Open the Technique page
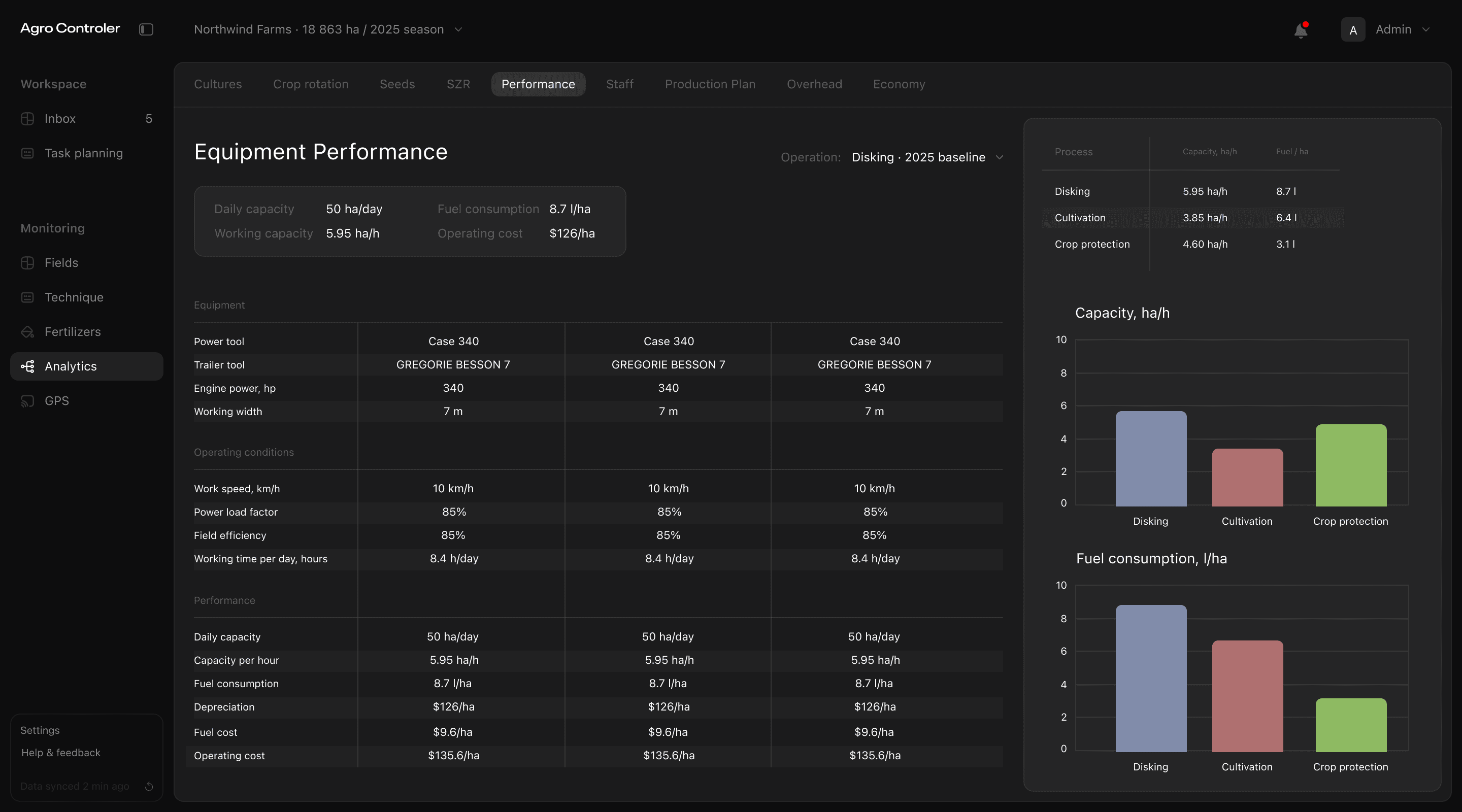The width and height of the screenshot is (1462, 812). tap(87, 297)
